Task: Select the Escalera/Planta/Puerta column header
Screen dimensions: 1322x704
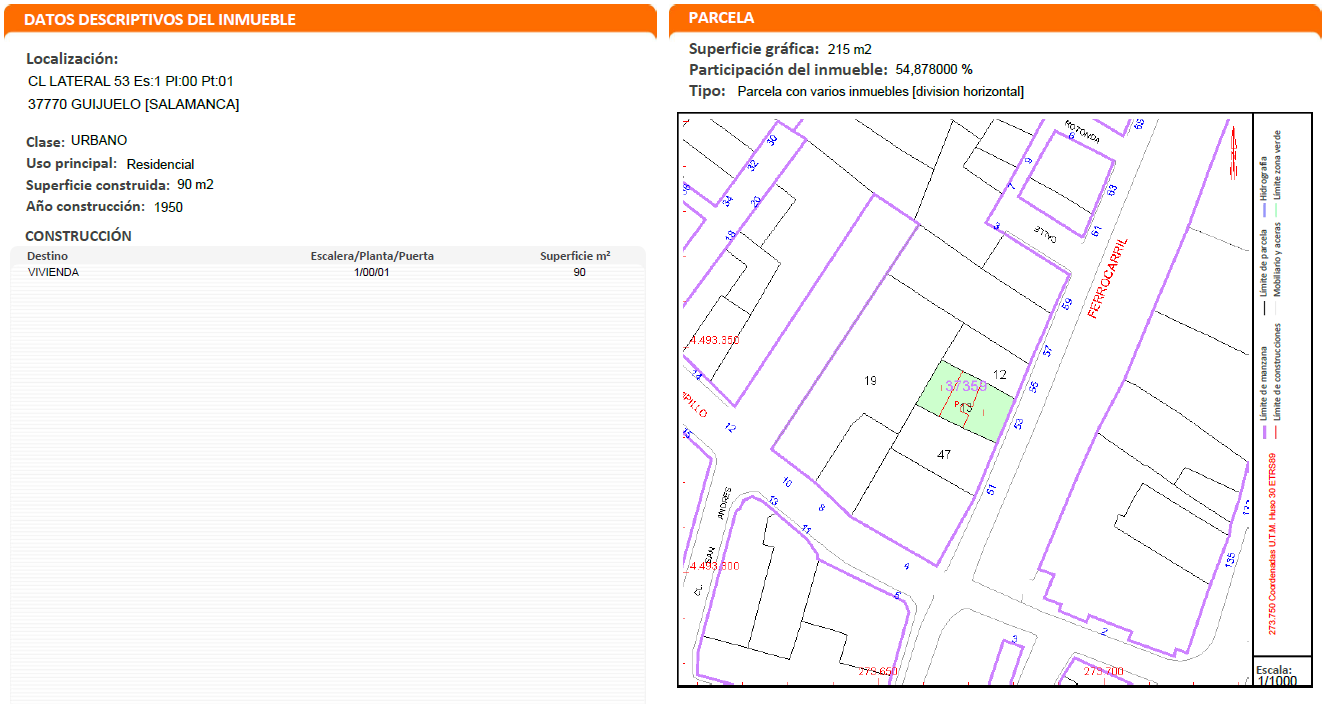Action: click(x=372, y=256)
